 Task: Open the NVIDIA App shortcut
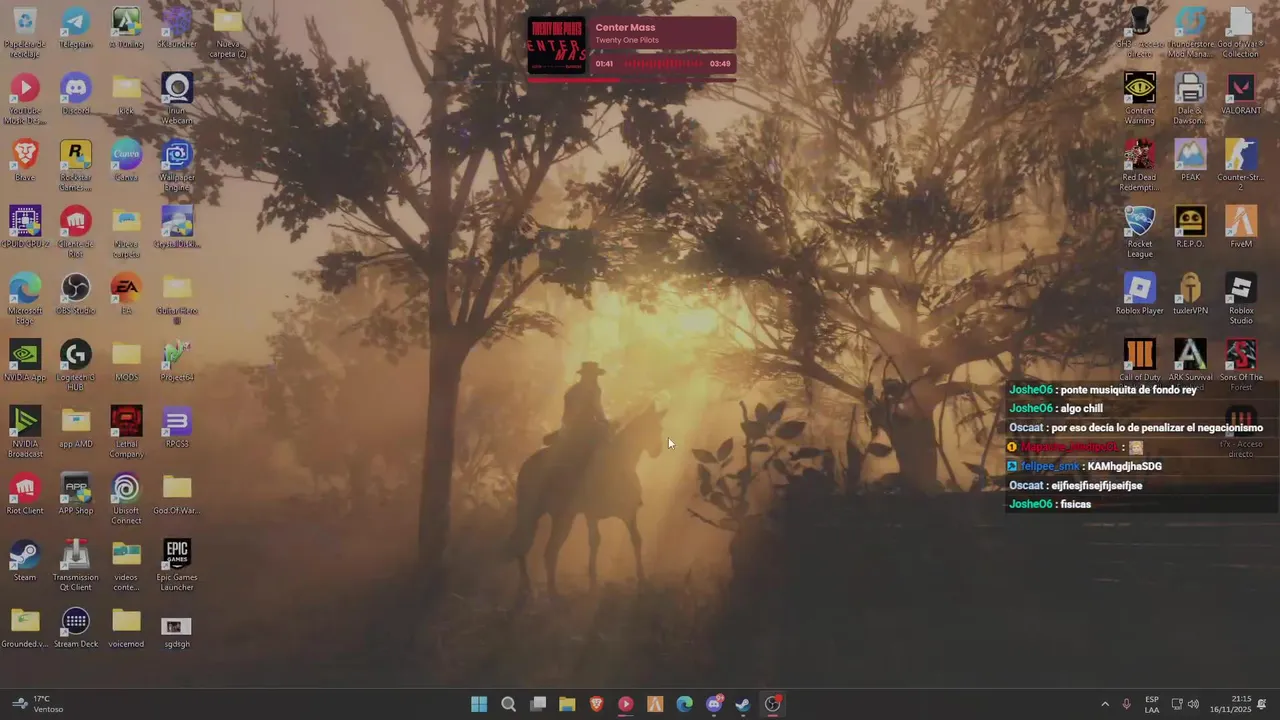(25, 362)
